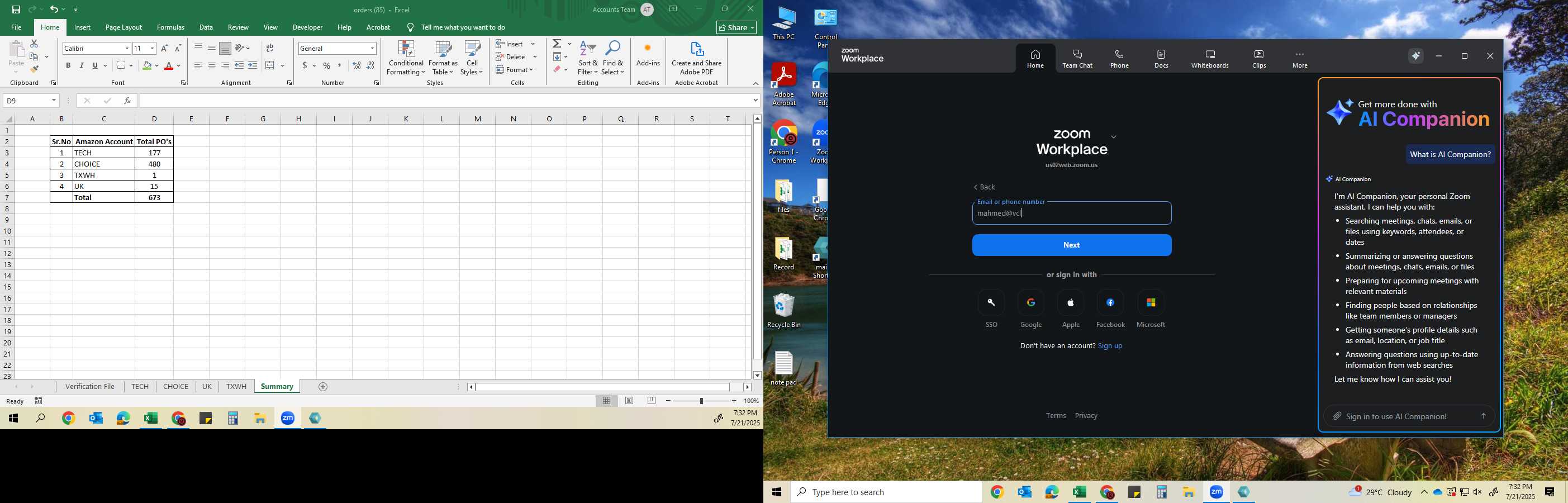Click the Email or phone number field
The image size is (1568, 503).
1071,213
